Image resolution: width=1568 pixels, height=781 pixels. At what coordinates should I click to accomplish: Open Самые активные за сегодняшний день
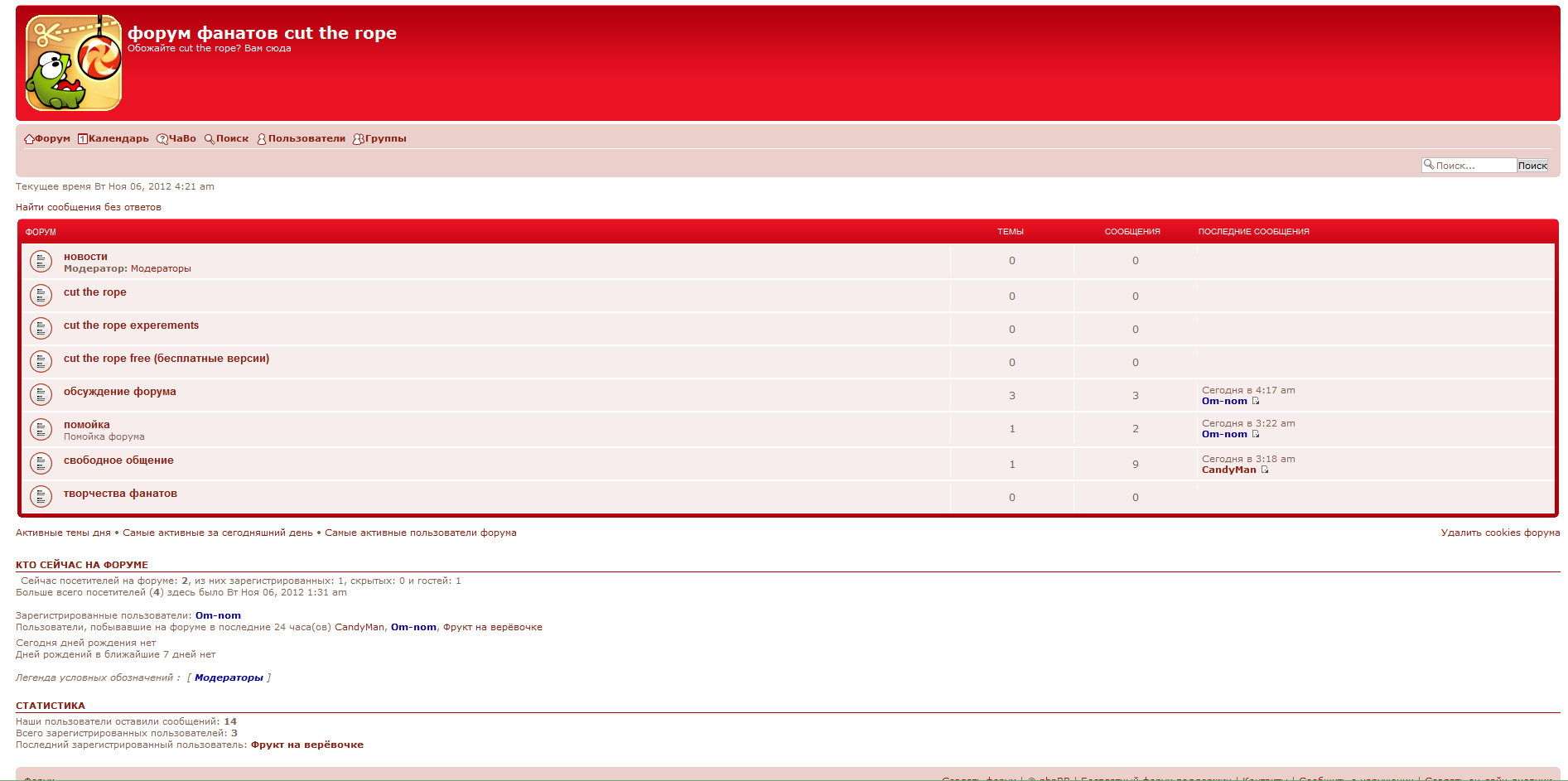[218, 533]
